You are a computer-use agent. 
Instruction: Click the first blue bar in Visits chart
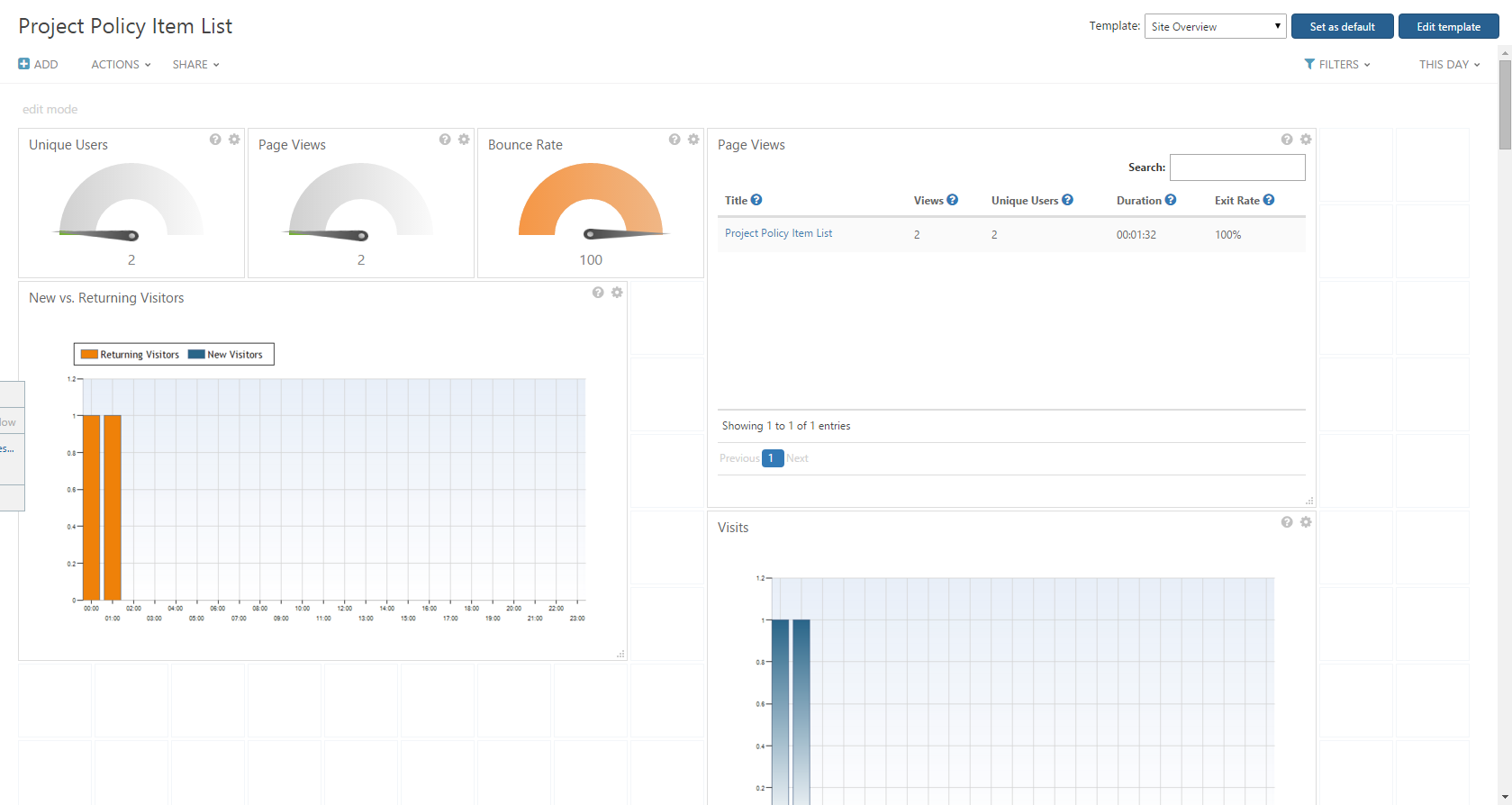coord(780,711)
